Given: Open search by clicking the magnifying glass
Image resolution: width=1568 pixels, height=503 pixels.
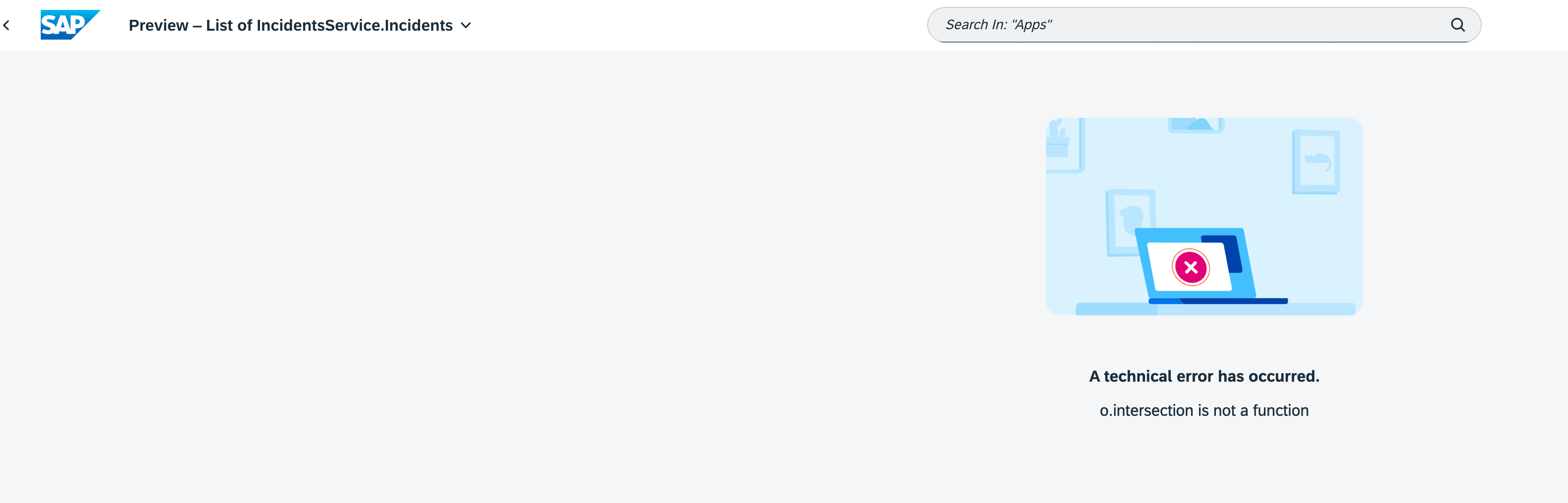Looking at the screenshot, I should pyautogui.click(x=1458, y=24).
